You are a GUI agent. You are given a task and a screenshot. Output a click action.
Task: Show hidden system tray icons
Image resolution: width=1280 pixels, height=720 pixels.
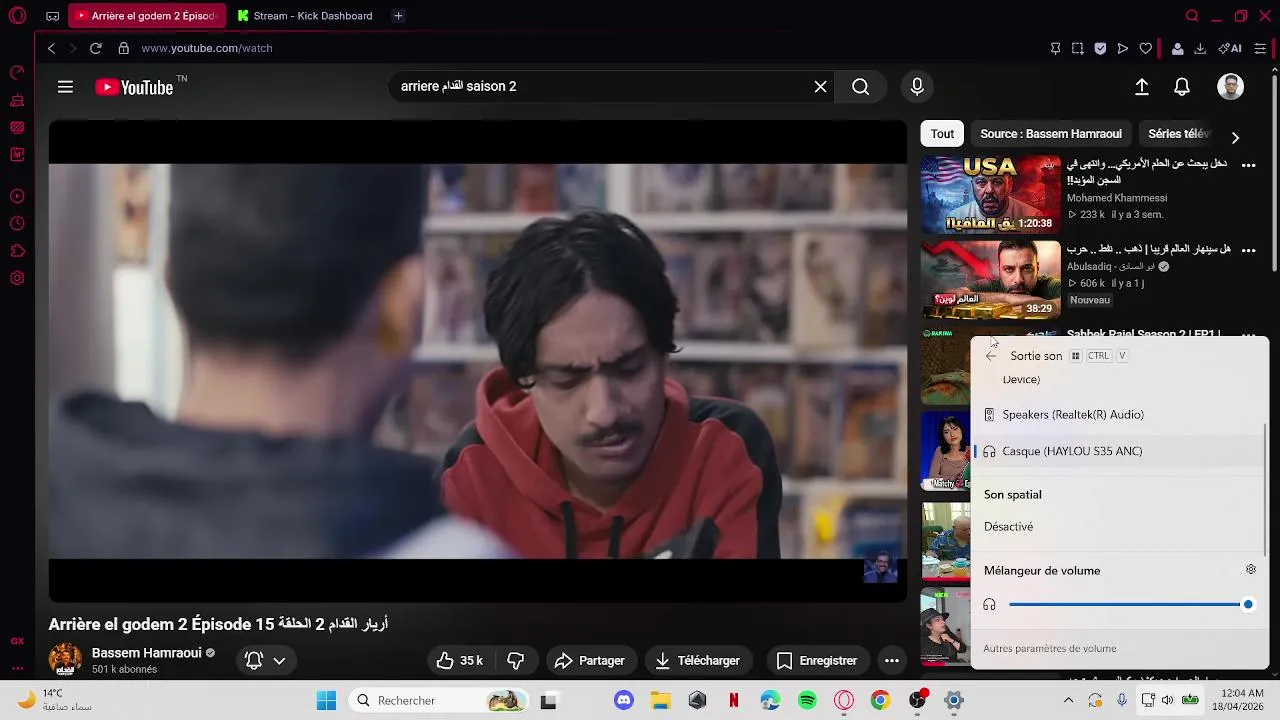(x=1068, y=701)
